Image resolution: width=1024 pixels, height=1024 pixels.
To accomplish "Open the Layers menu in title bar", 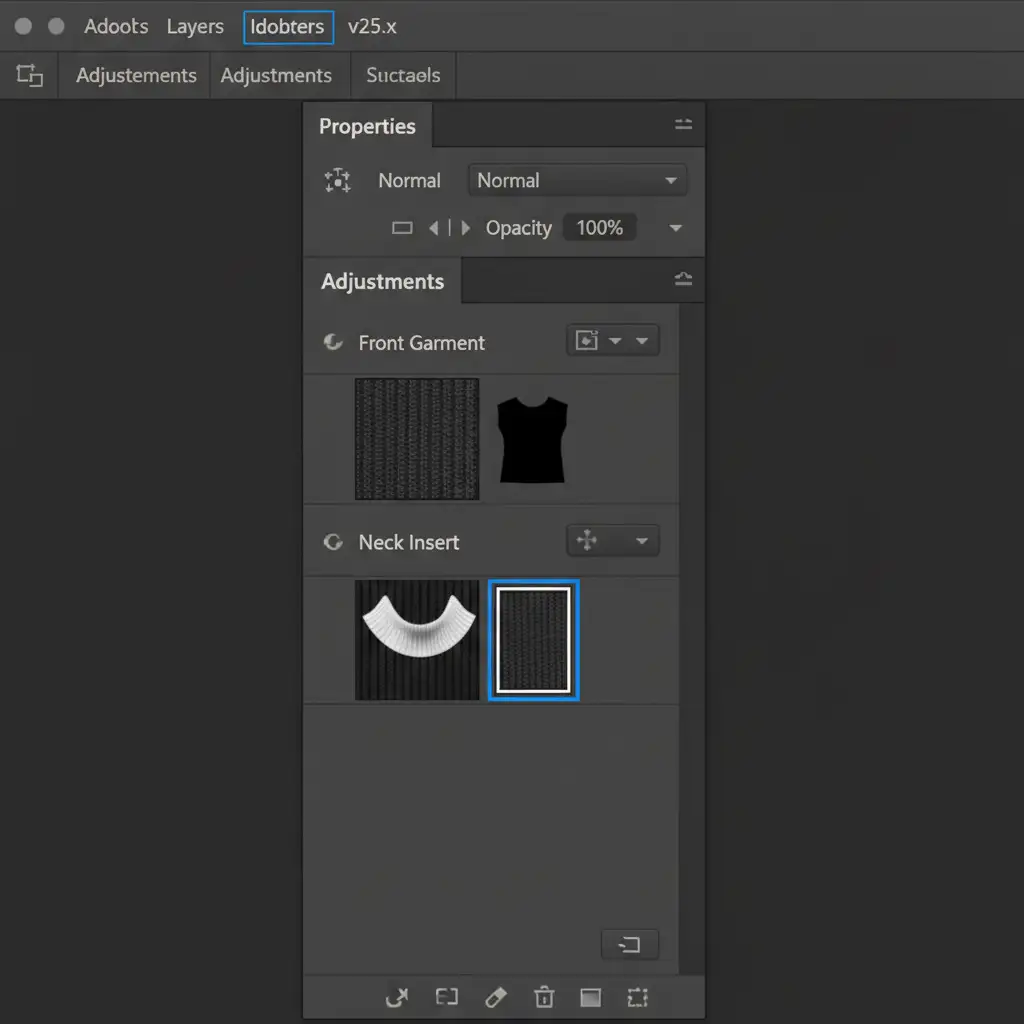I will [x=195, y=27].
